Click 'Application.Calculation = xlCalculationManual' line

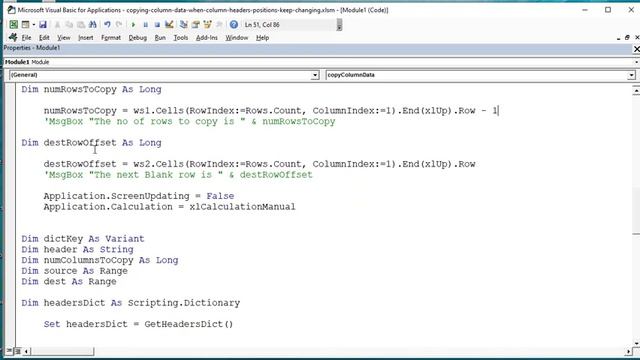169,207
